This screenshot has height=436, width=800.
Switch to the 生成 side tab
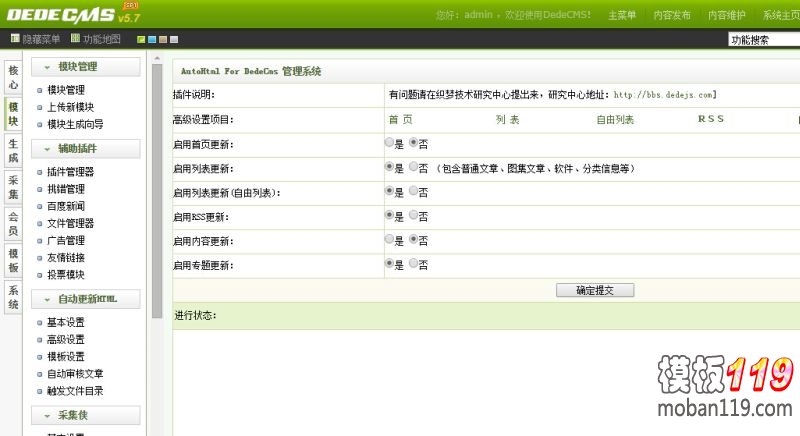tap(13, 151)
